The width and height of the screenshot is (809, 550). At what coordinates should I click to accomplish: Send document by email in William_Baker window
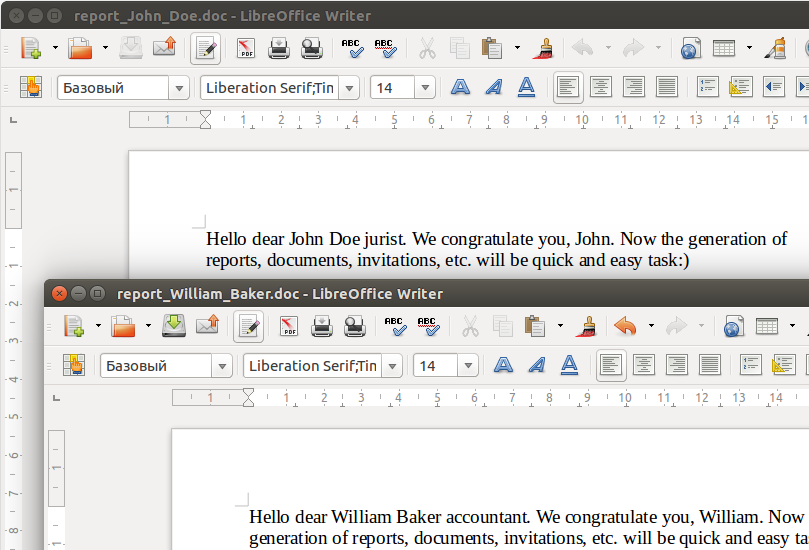pyautogui.click(x=207, y=326)
